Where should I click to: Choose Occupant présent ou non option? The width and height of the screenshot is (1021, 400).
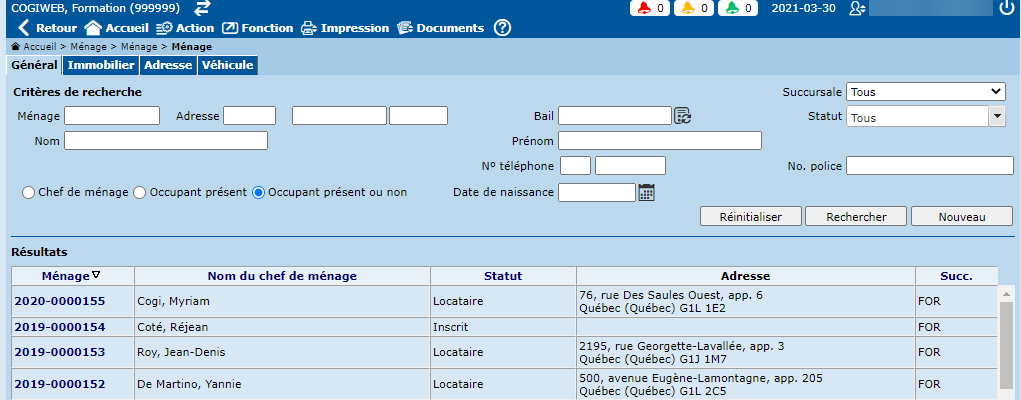pyautogui.click(x=259, y=192)
